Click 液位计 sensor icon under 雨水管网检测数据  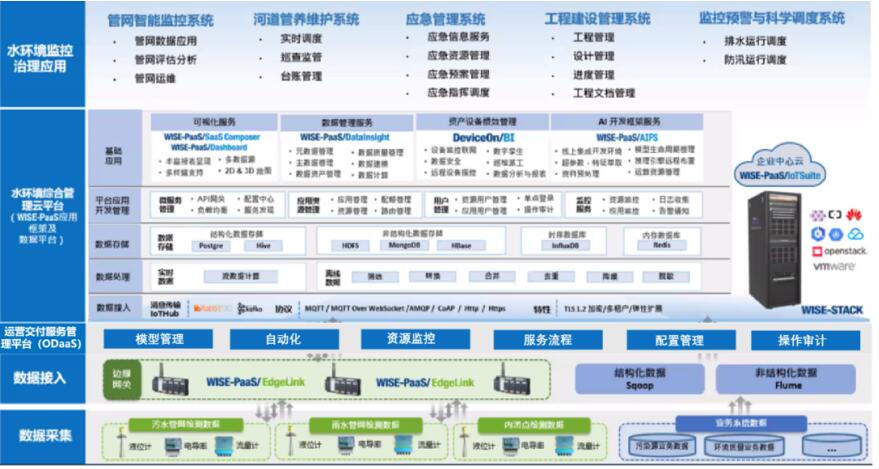[290, 443]
